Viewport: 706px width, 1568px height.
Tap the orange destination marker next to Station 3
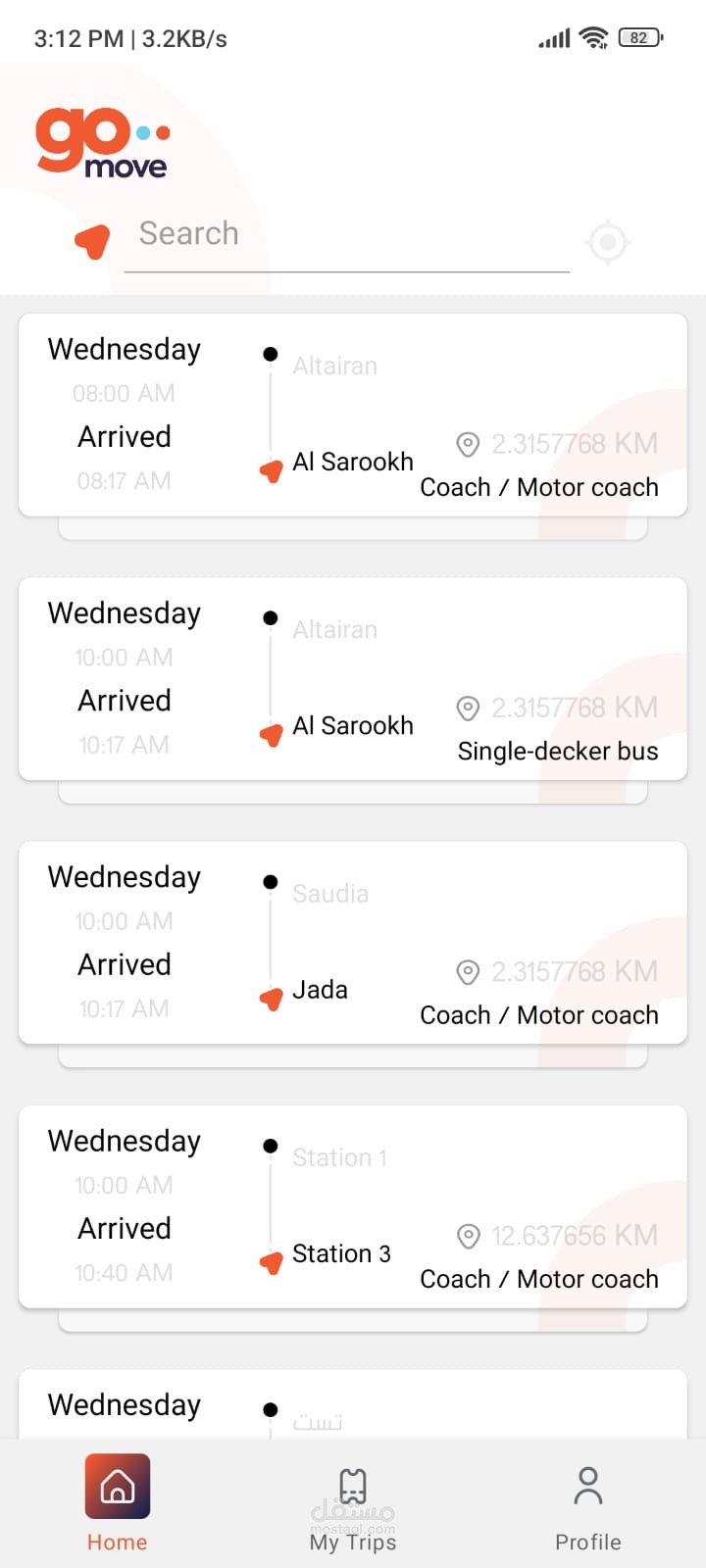[x=272, y=1262]
